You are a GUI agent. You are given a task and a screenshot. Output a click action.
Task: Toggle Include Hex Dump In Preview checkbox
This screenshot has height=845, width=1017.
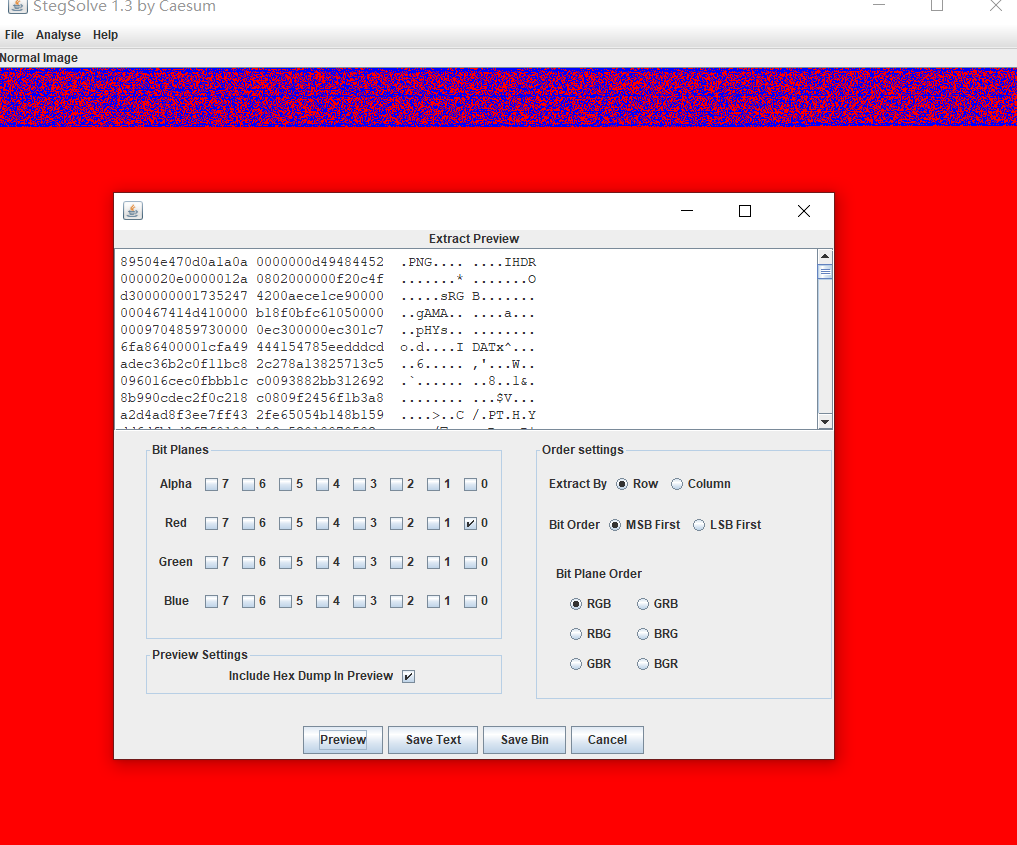(x=408, y=676)
